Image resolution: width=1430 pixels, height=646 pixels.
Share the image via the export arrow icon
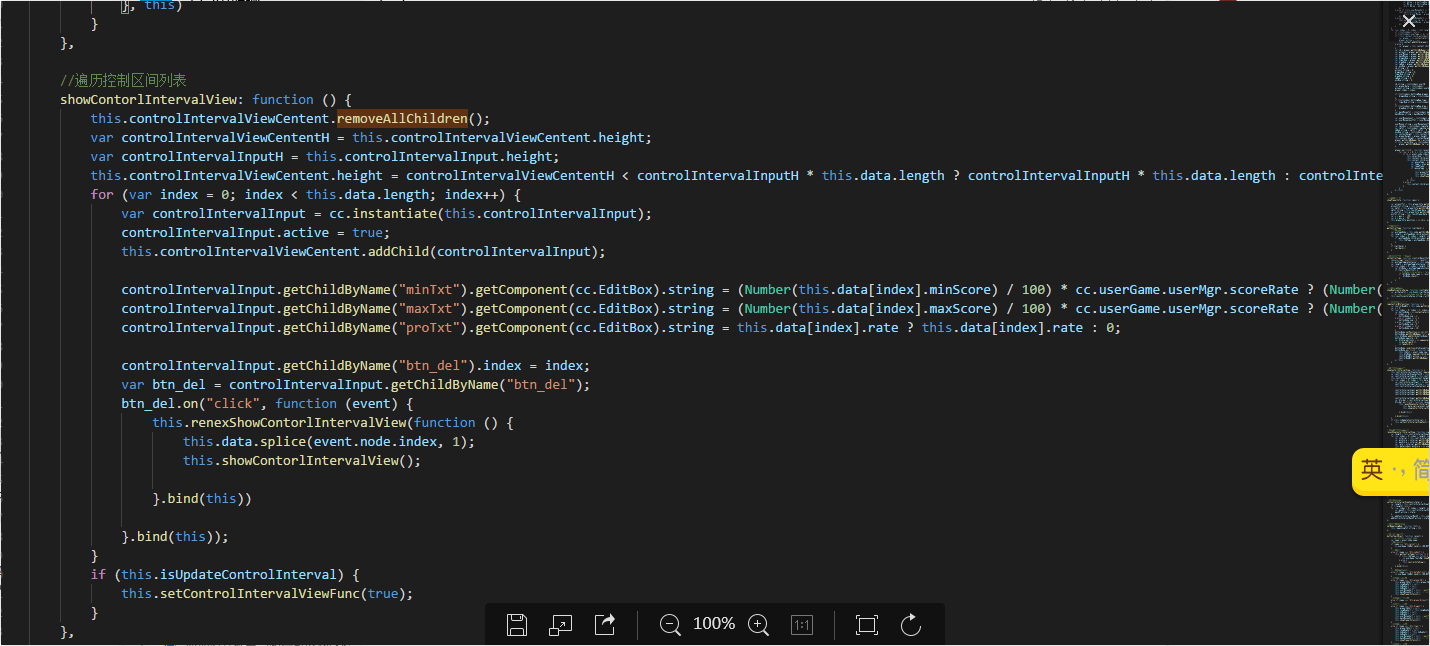tap(605, 625)
